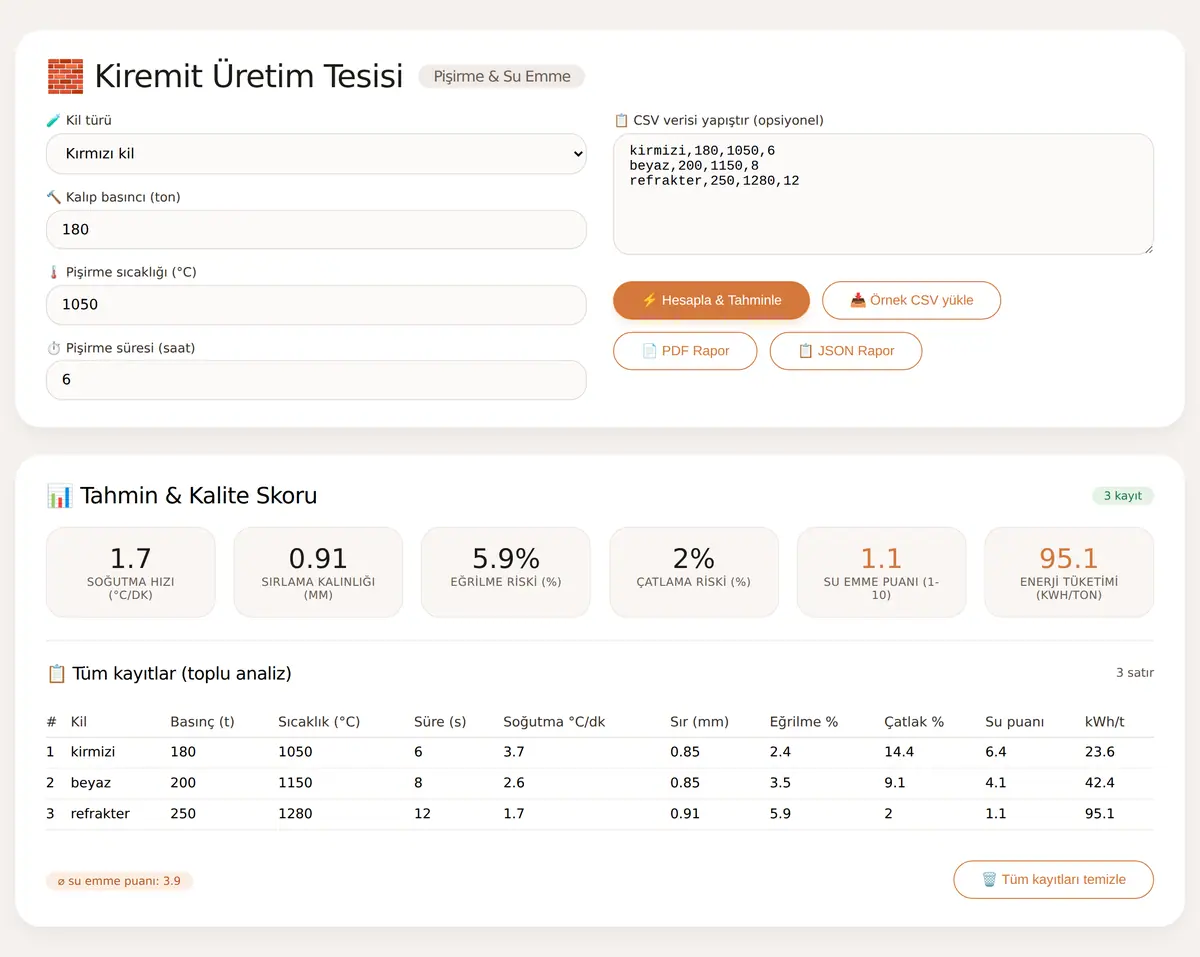The width and height of the screenshot is (1200, 957).
Task: Click the Su puanı column header
Action: coord(1015,722)
